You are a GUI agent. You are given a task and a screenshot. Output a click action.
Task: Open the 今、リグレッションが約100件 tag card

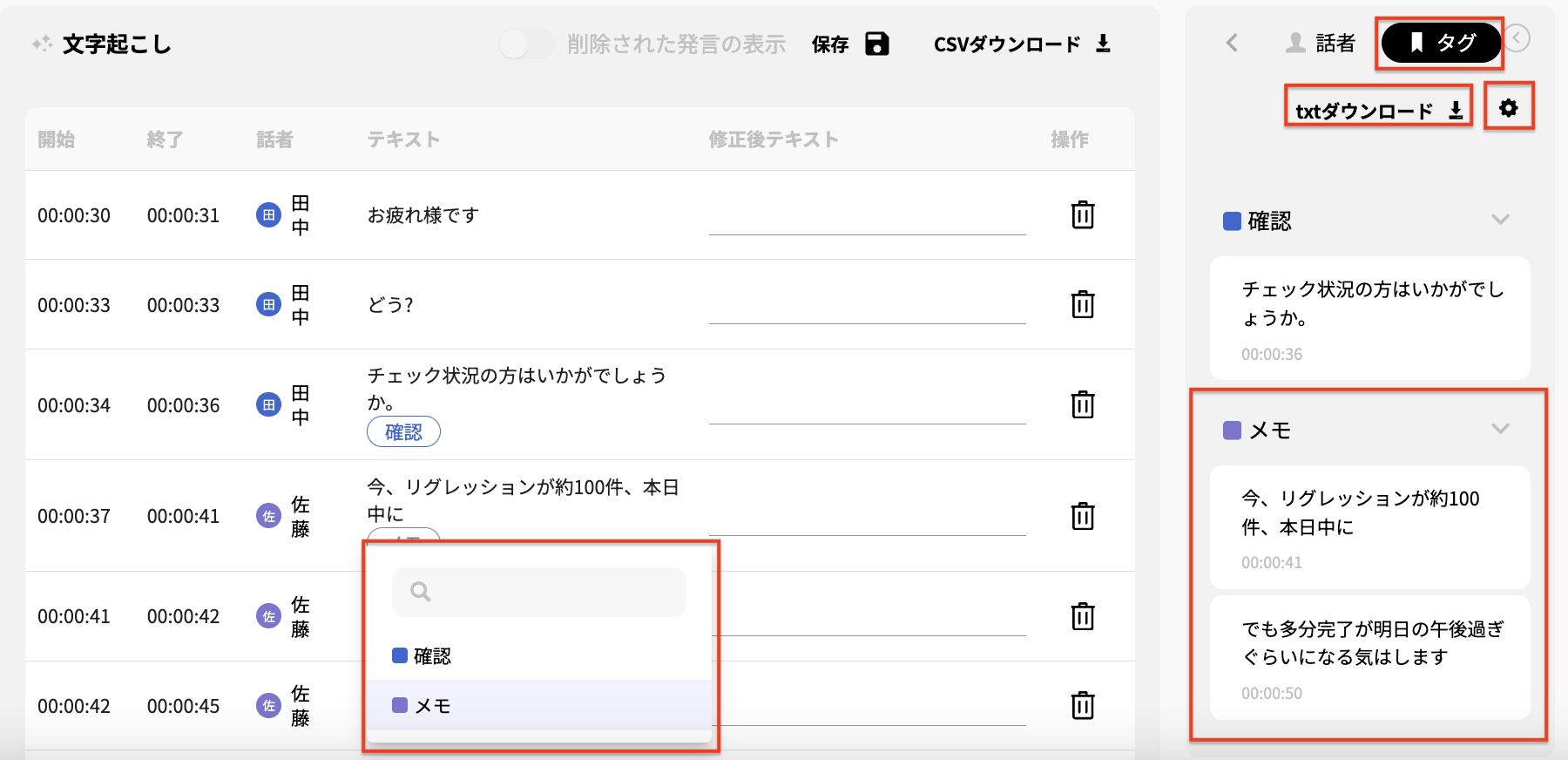[1370, 527]
